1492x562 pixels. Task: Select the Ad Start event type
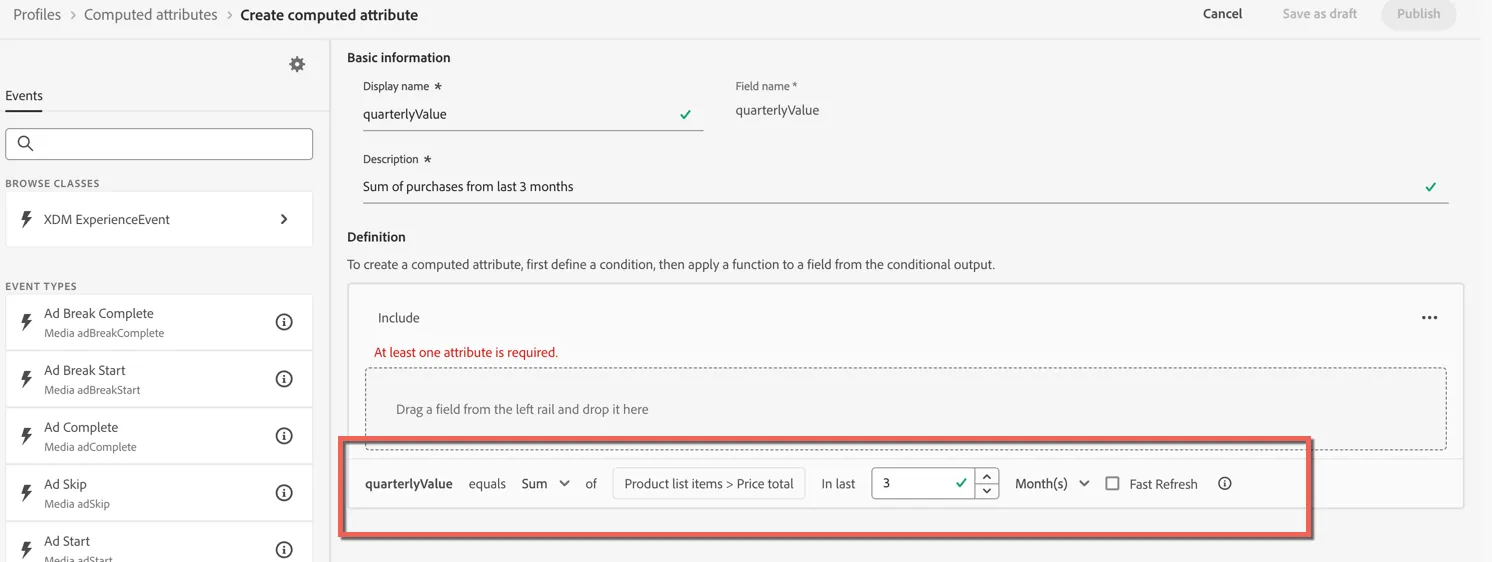tap(159, 542)
